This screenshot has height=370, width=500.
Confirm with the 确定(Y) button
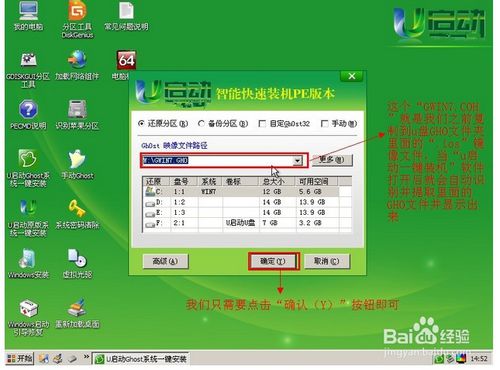273,261
